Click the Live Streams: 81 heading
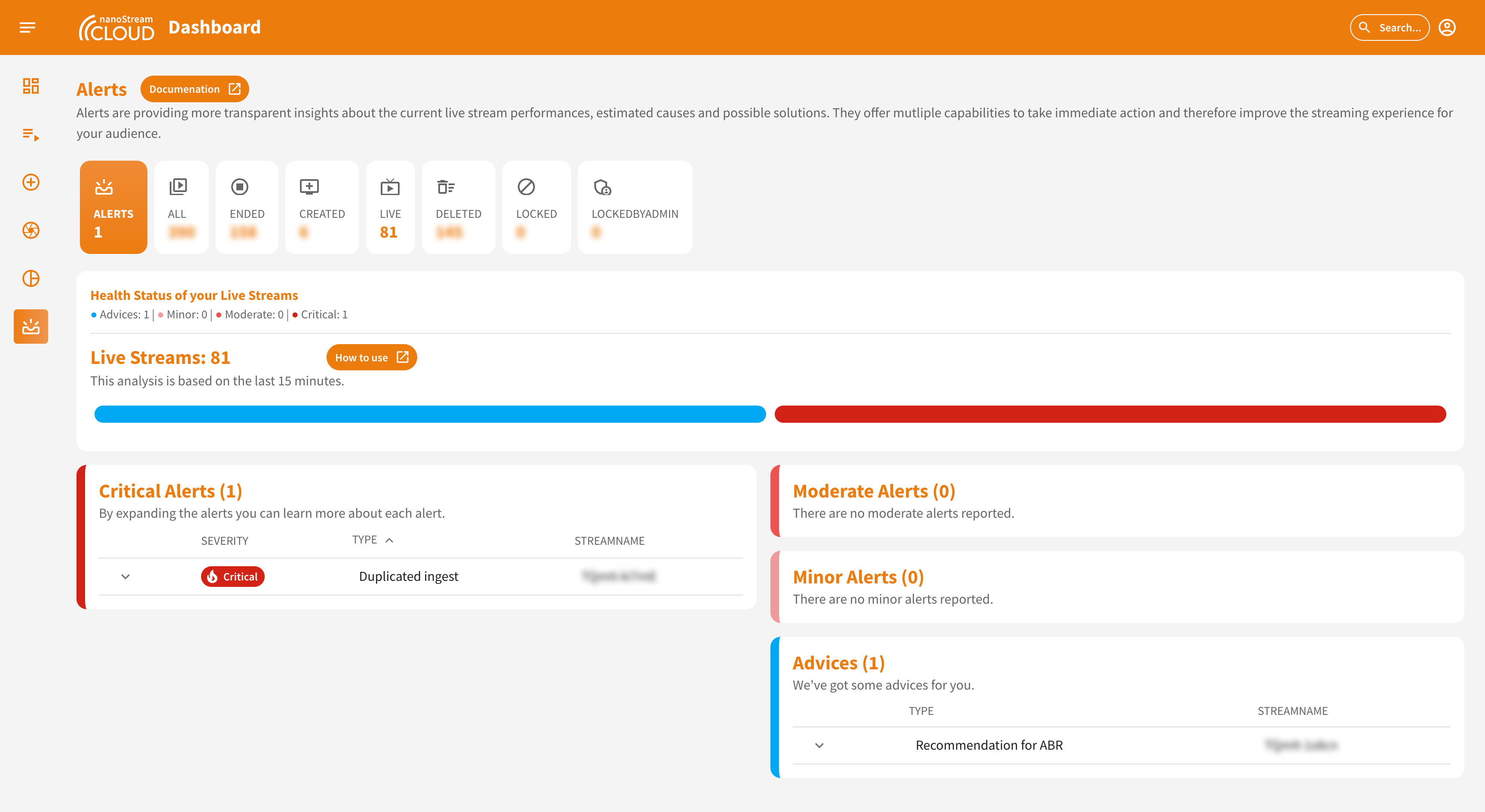1485x812 pixels. tap(160, 357)
